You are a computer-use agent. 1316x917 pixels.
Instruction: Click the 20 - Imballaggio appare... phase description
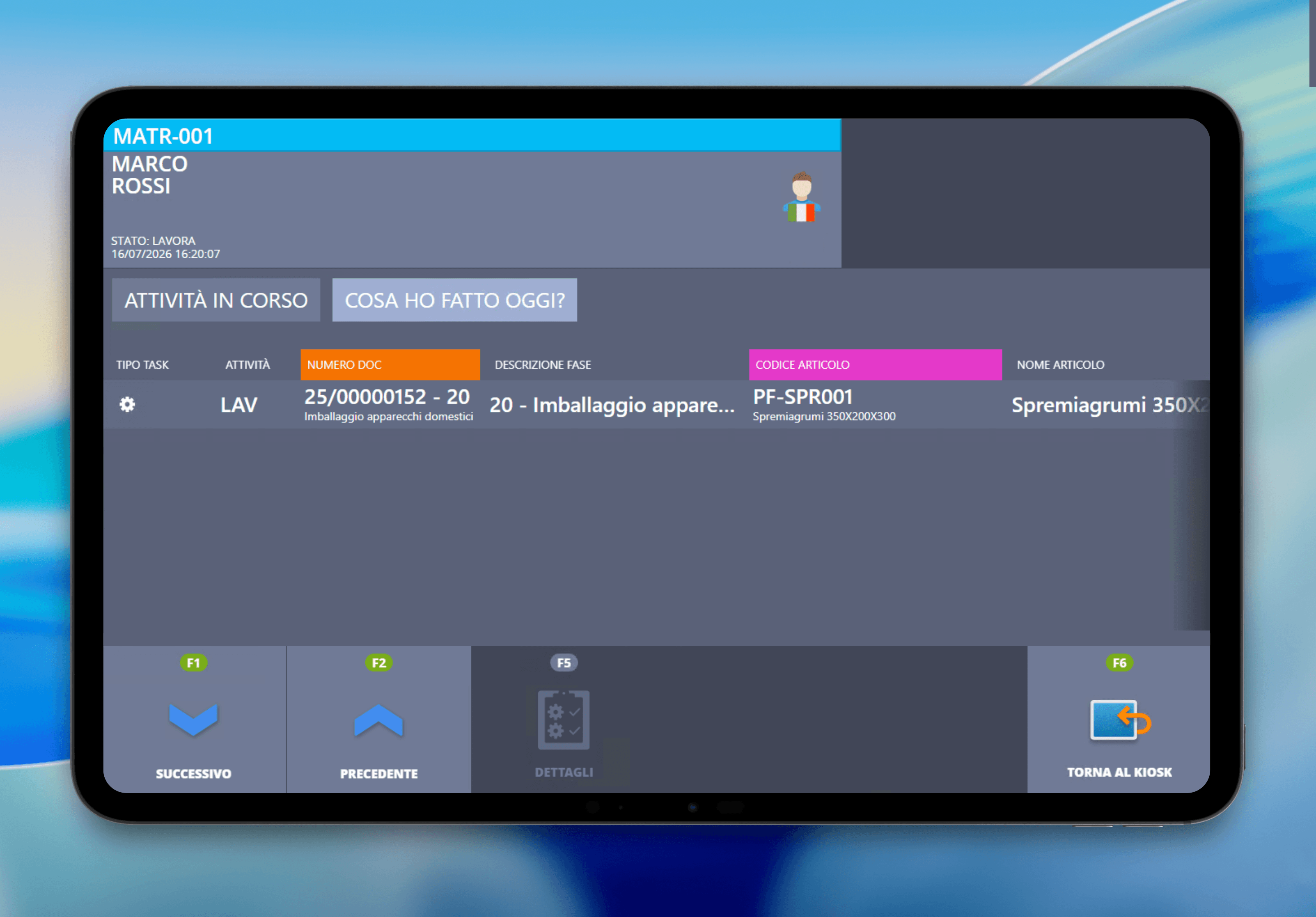pyautogui.click(x=612, y=405)
